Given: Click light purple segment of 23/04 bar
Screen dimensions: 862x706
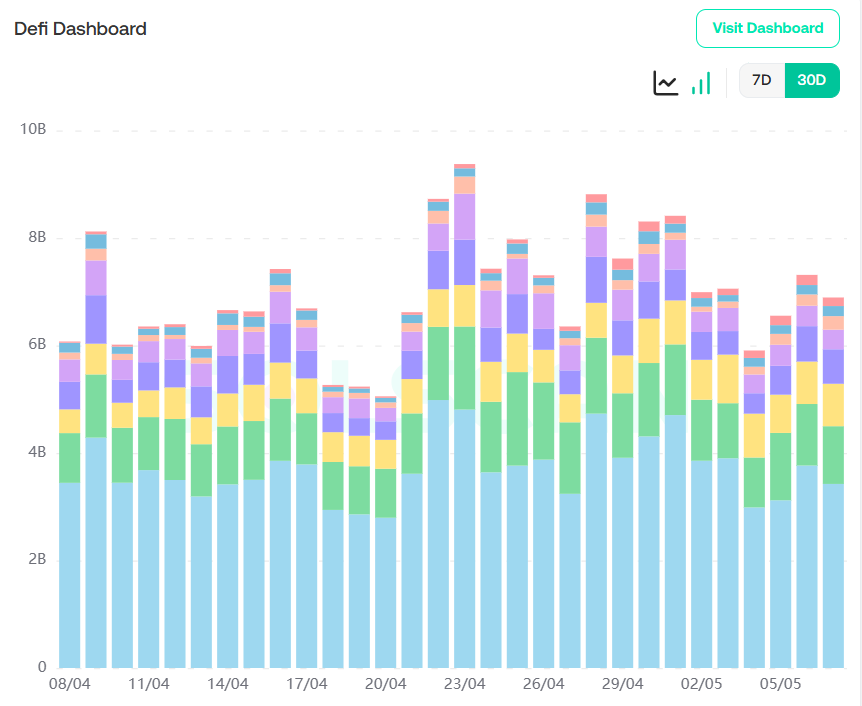Looking at the screenshot, I should 464,216.
